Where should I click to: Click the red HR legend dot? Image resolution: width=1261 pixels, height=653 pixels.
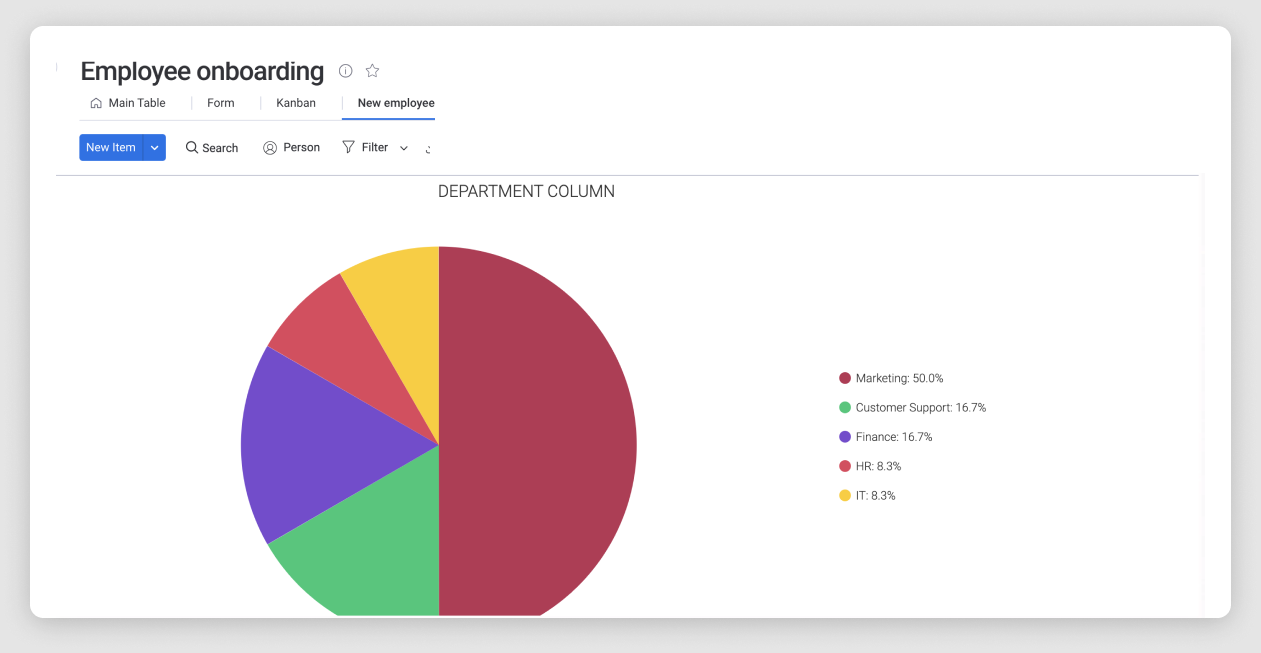pyautogui.click(x=845, y=466)
